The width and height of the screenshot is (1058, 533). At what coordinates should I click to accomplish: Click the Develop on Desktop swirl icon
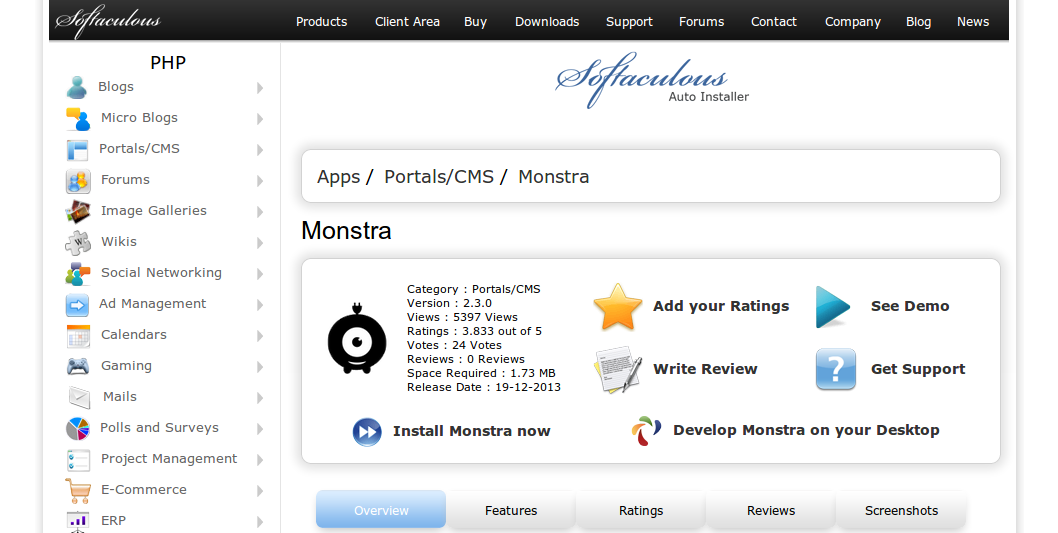click(646, 431)
